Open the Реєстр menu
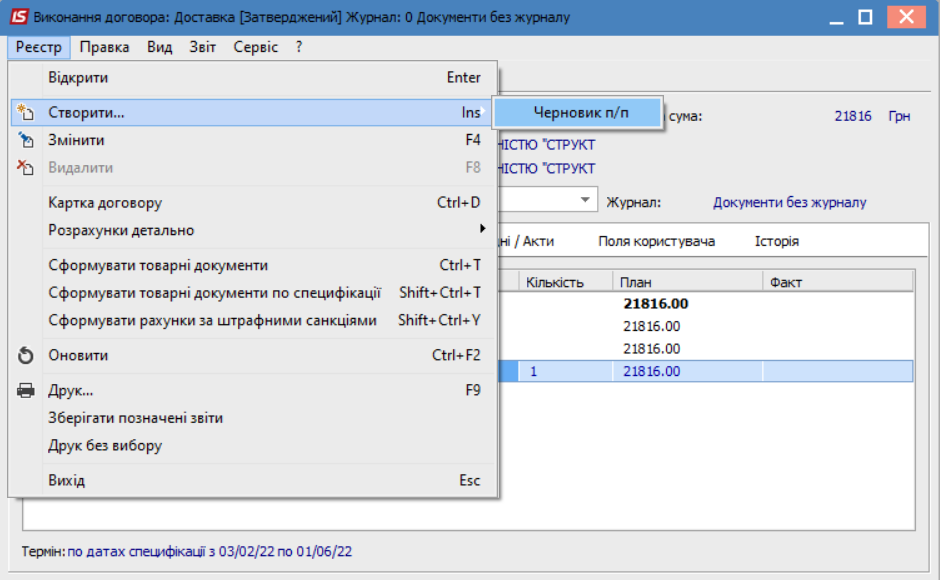 (x=39, y=47)
